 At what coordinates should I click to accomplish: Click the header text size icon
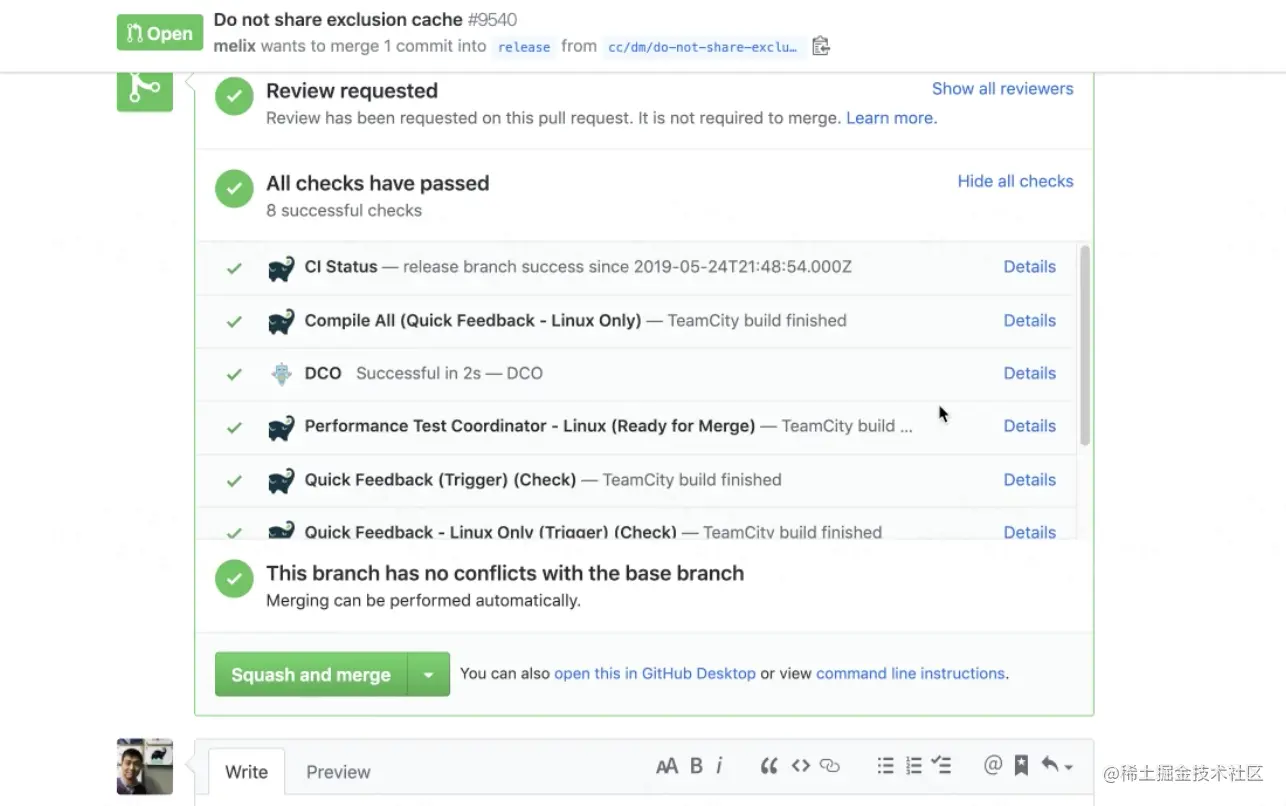666,766
